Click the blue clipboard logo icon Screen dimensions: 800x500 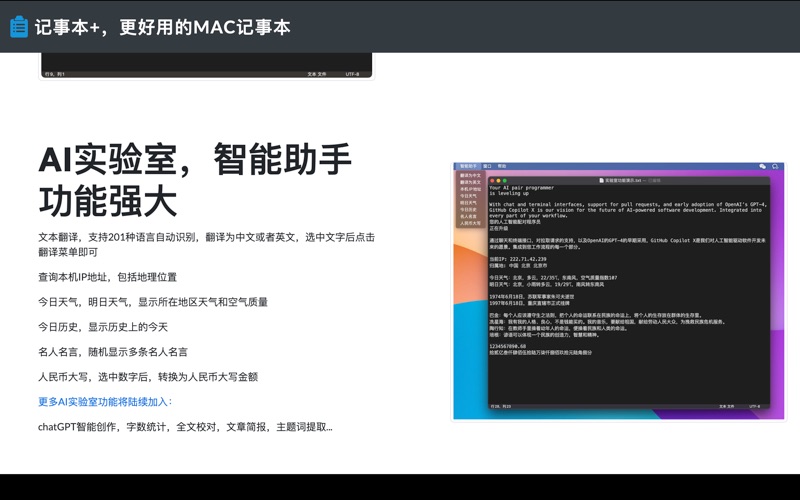pyautogui.click(x=19, y=27)
